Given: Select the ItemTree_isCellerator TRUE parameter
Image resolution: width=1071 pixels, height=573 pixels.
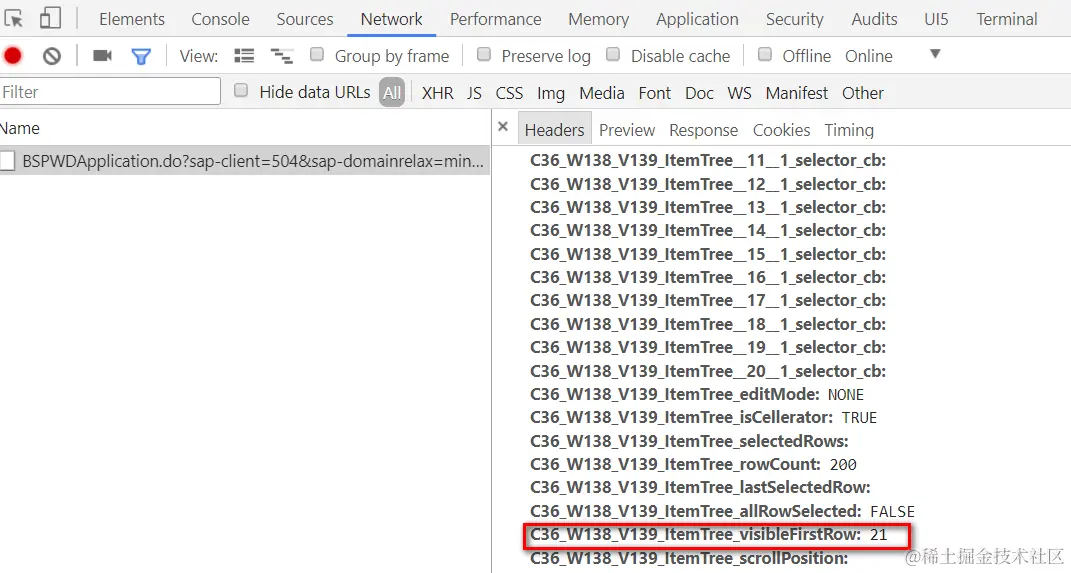Looking at the screenshot, I should pos(704,417).
